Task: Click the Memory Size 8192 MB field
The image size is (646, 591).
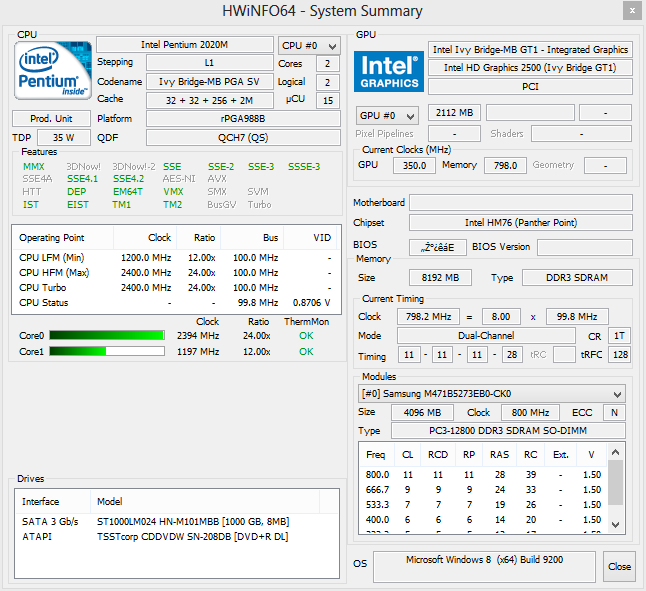Action: 440,278
